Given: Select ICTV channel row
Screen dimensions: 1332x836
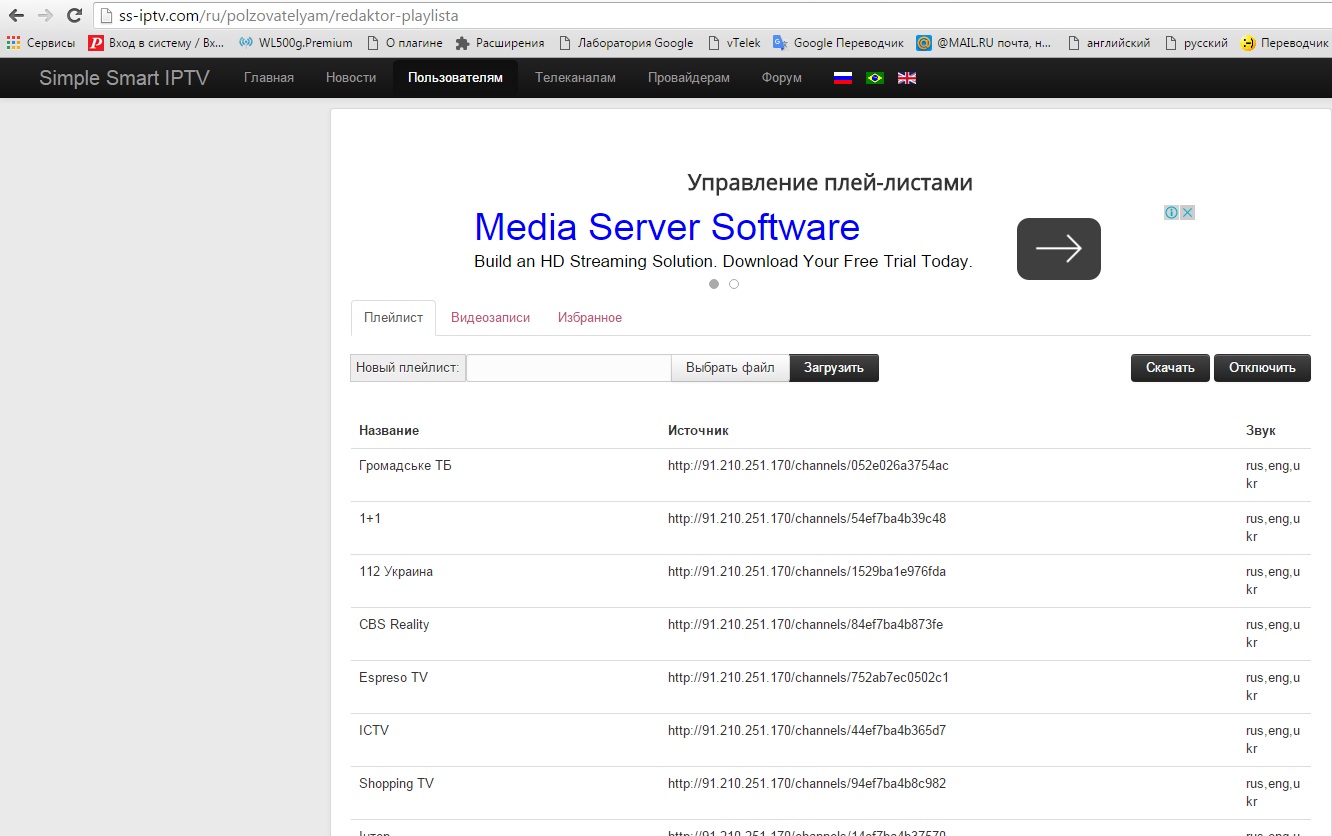Looking at the screenshot, I should pyautogui.click(x=830, y=740).
